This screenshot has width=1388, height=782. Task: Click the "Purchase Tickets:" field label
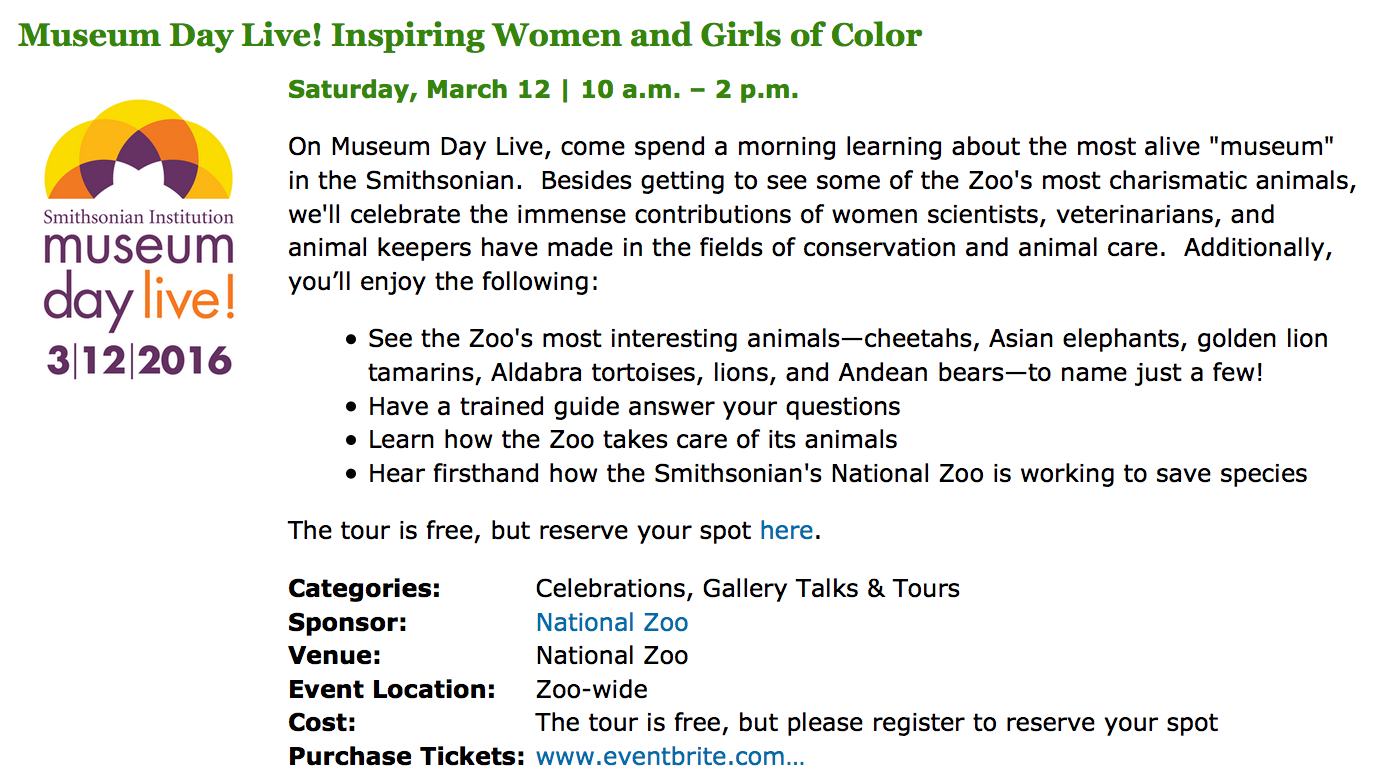(406, 756)
